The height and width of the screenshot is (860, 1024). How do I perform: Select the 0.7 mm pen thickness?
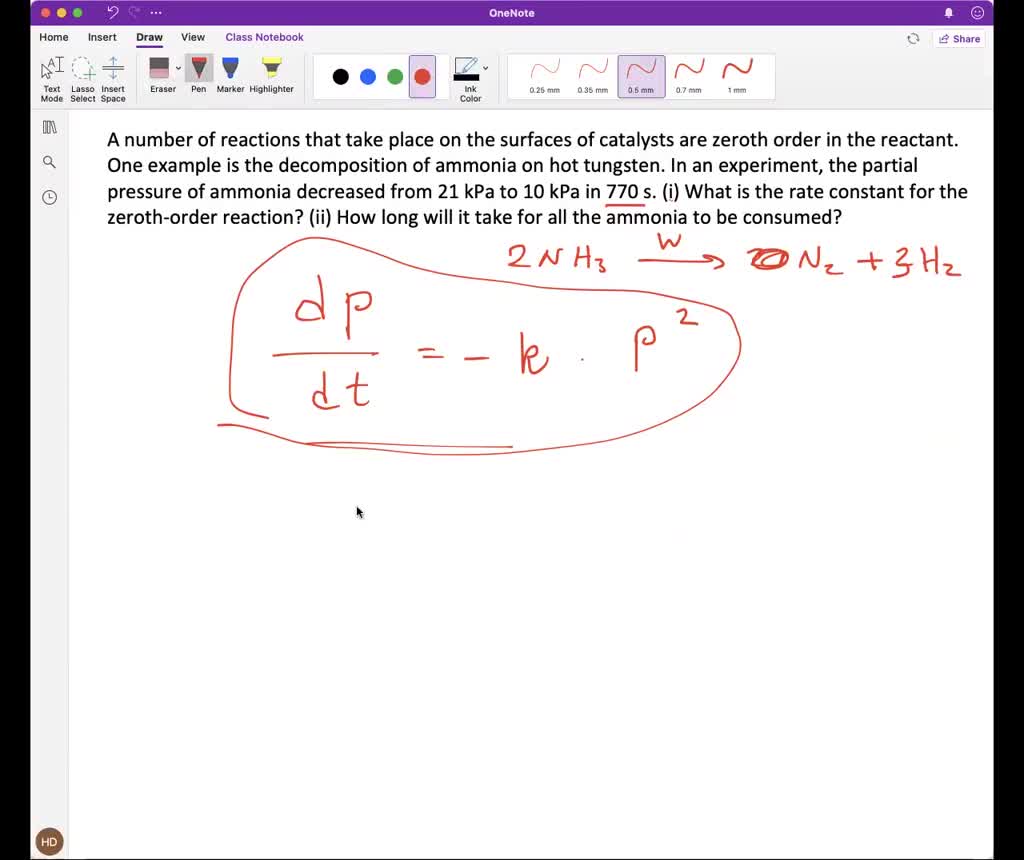[689, 76]
